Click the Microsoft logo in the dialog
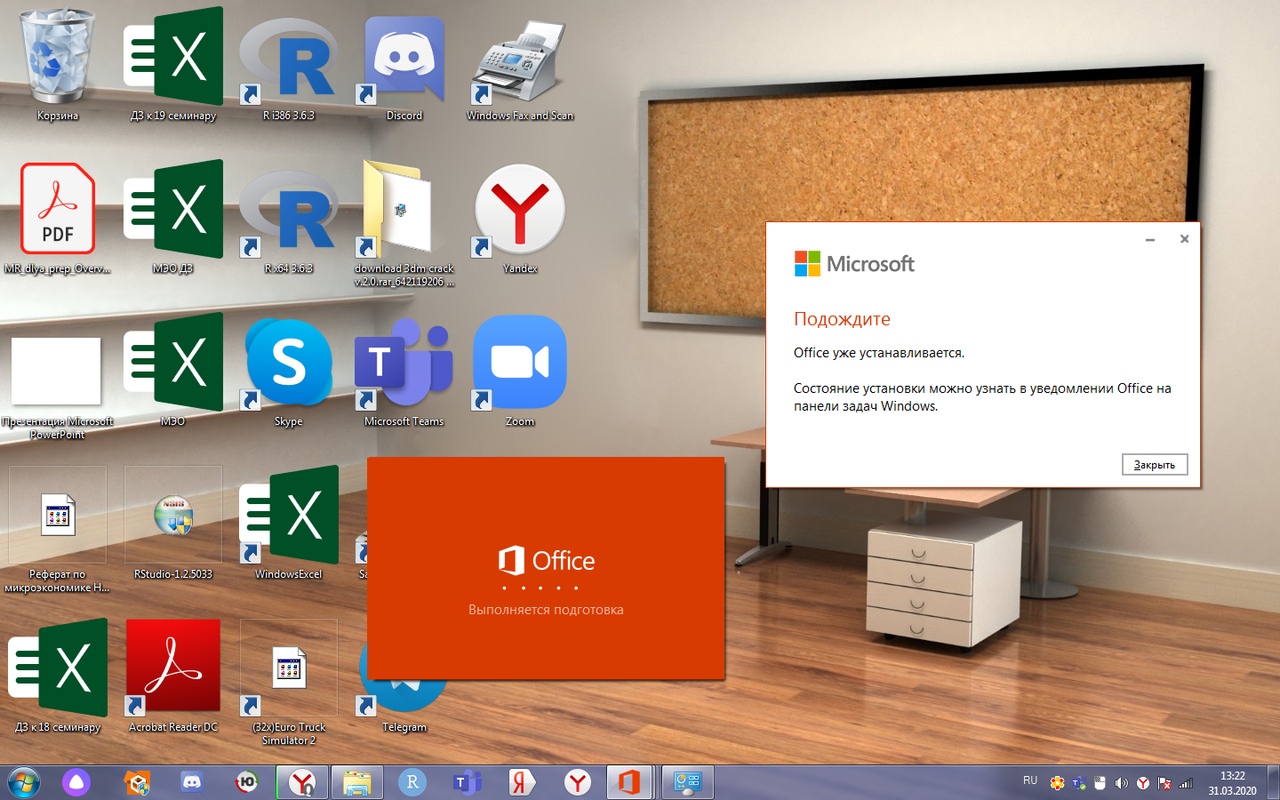Image resolution: width=1280 pixels, height=800 pixels. coord(854,264)
